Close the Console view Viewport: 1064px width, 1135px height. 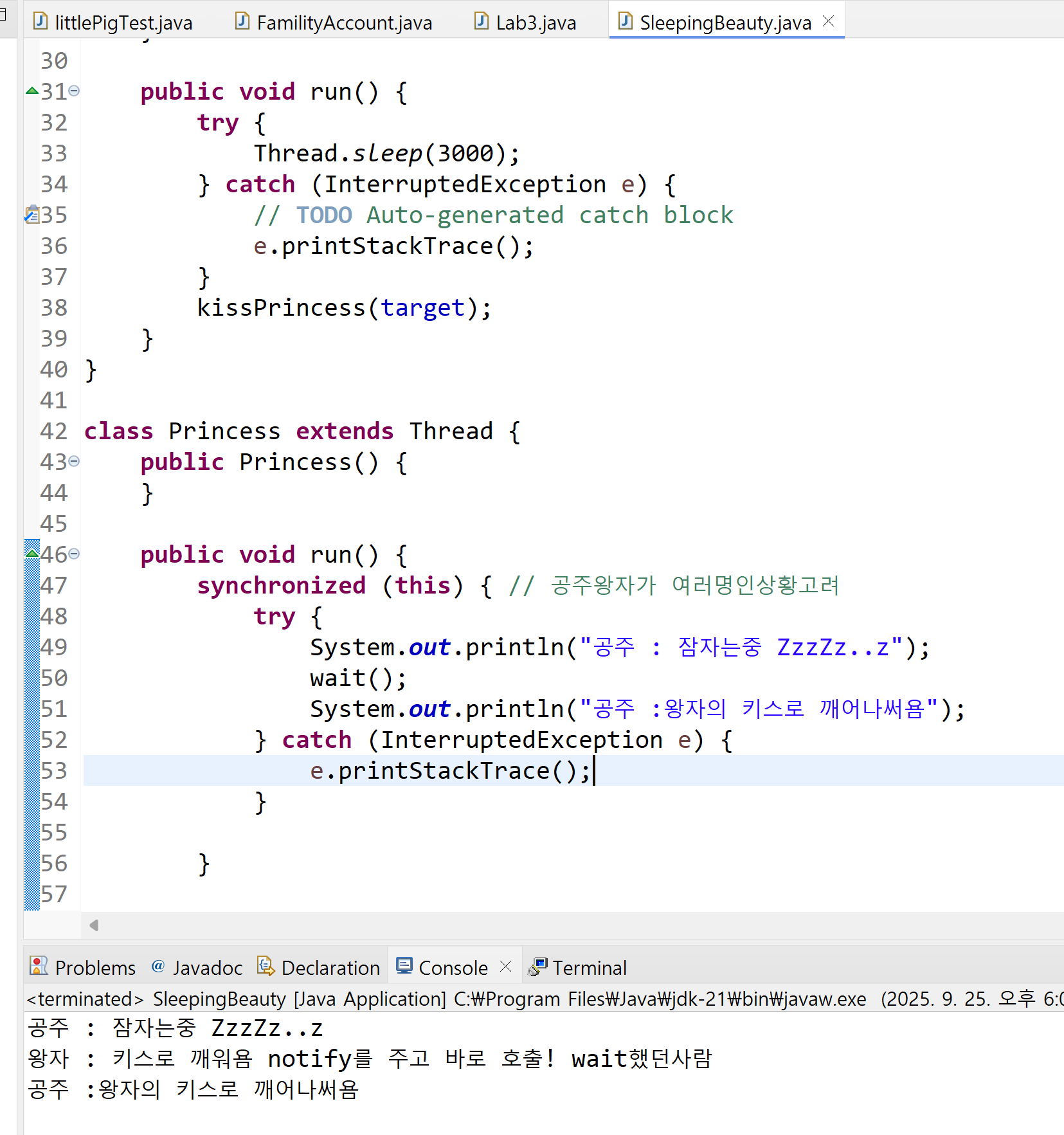(x=506, y=967)
